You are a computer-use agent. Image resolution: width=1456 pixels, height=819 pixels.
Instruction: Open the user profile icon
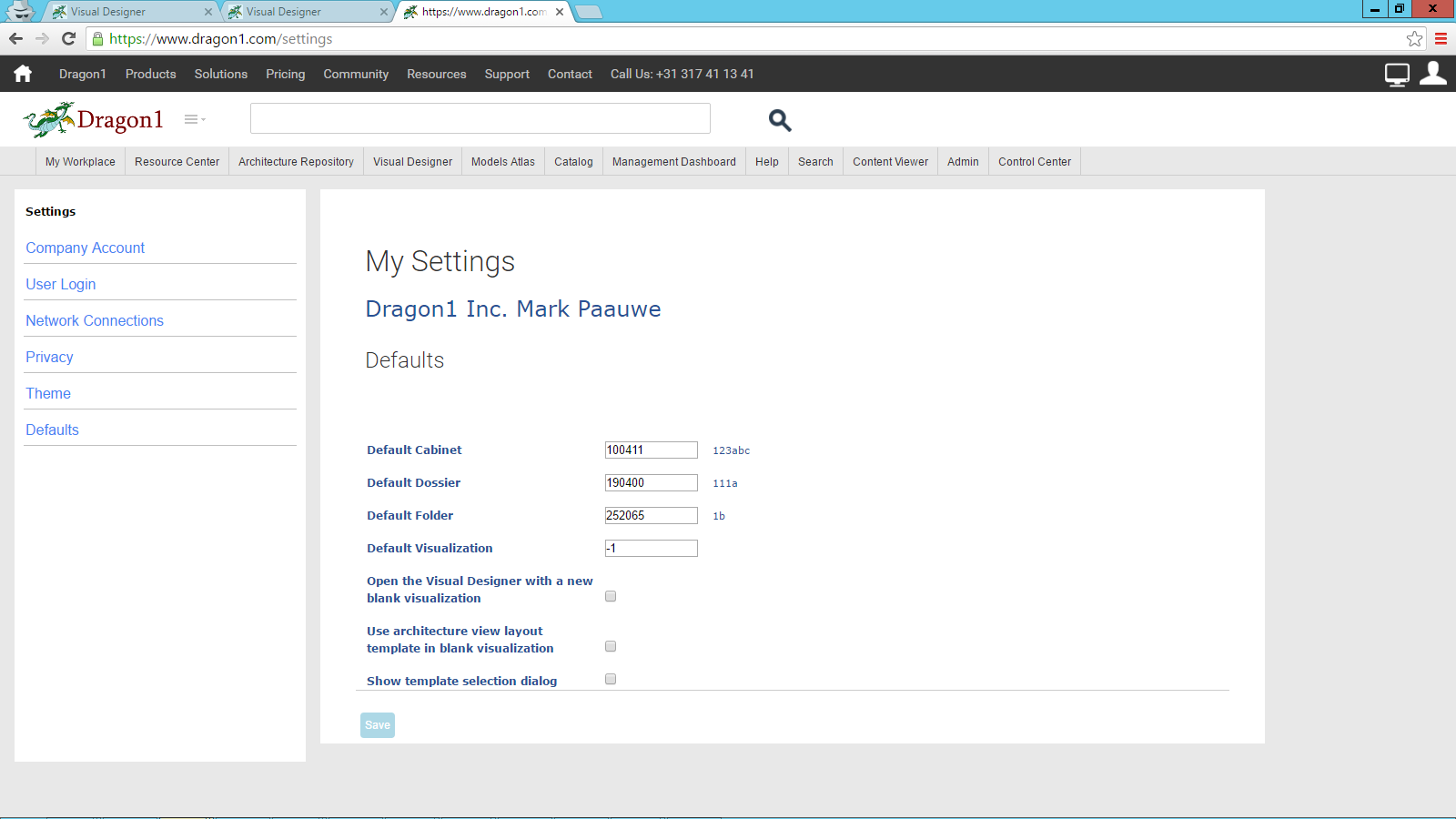click(x=1433, y=73)
